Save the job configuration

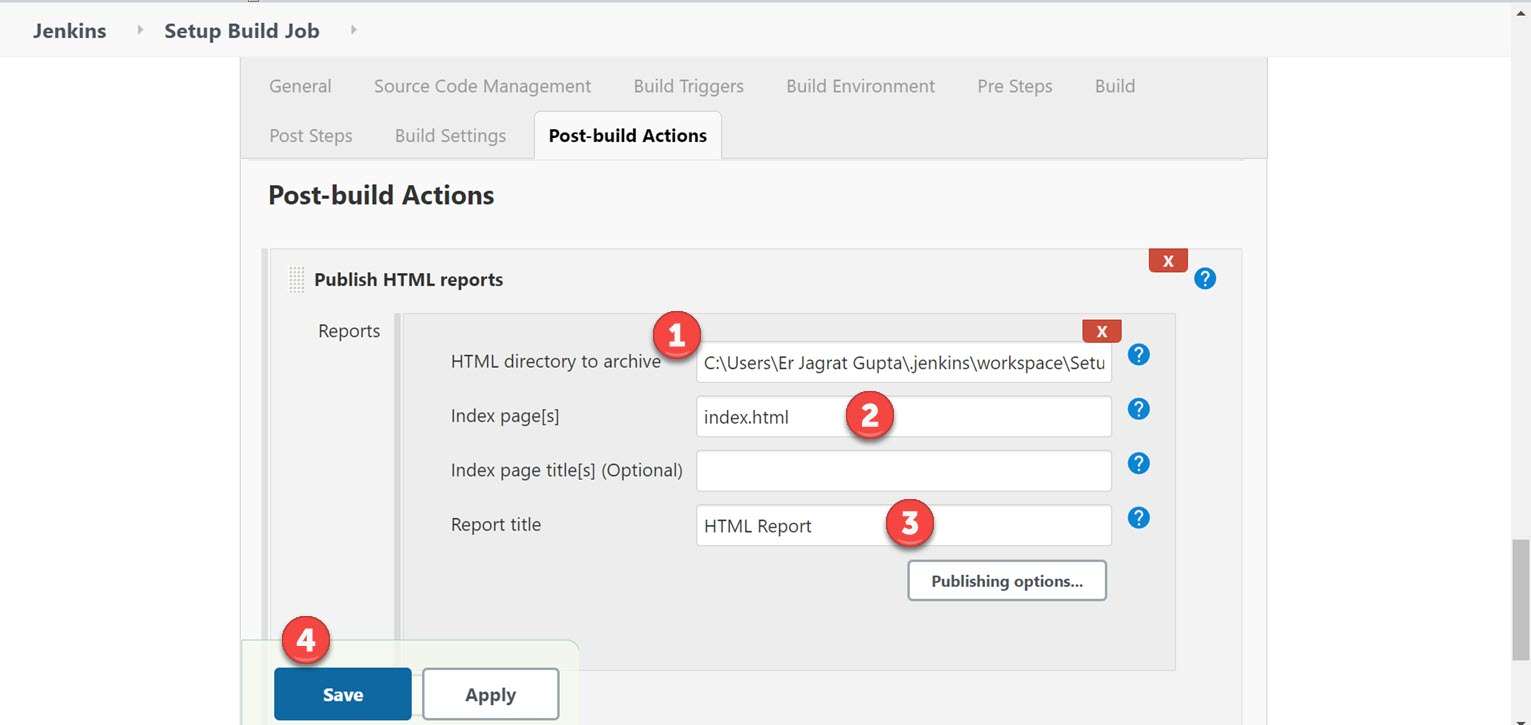pos(343,694)
